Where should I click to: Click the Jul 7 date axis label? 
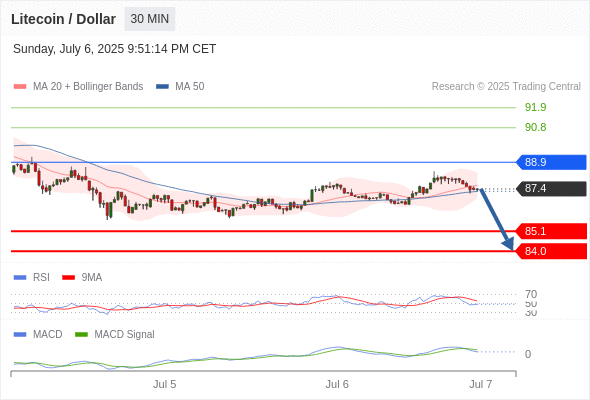(x=481, y=384)
